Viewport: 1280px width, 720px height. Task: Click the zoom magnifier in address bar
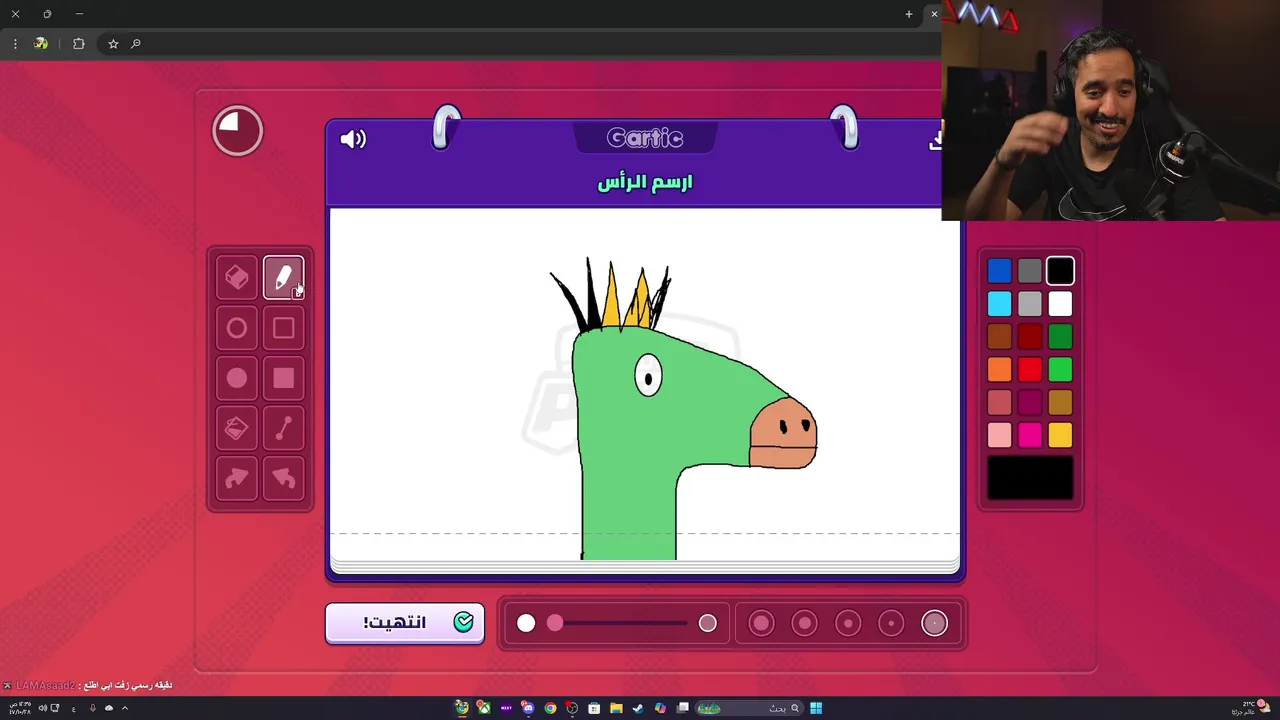click(x=136, y=44)
